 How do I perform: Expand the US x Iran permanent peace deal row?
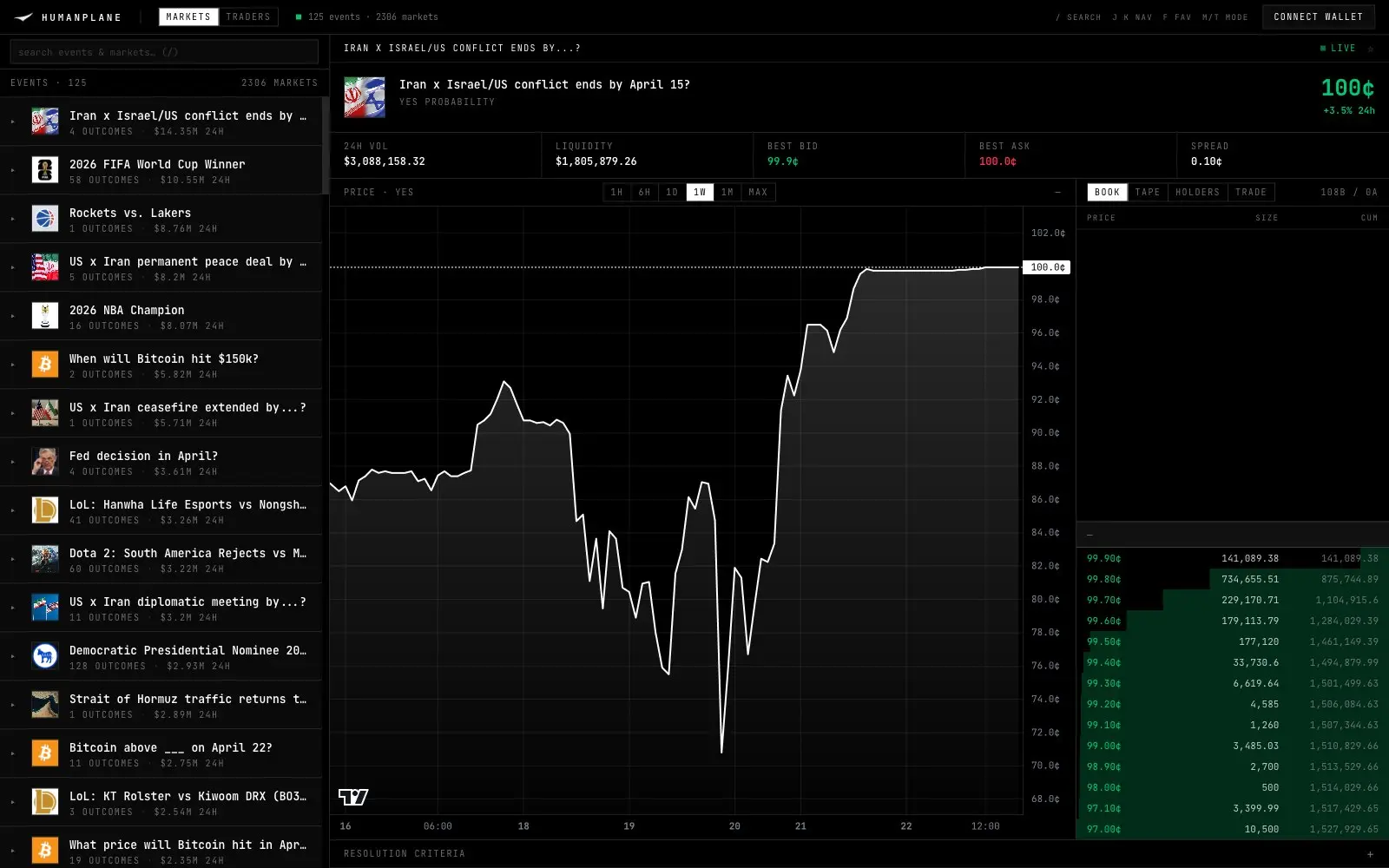pyautogui.click(x=13, y=267)
